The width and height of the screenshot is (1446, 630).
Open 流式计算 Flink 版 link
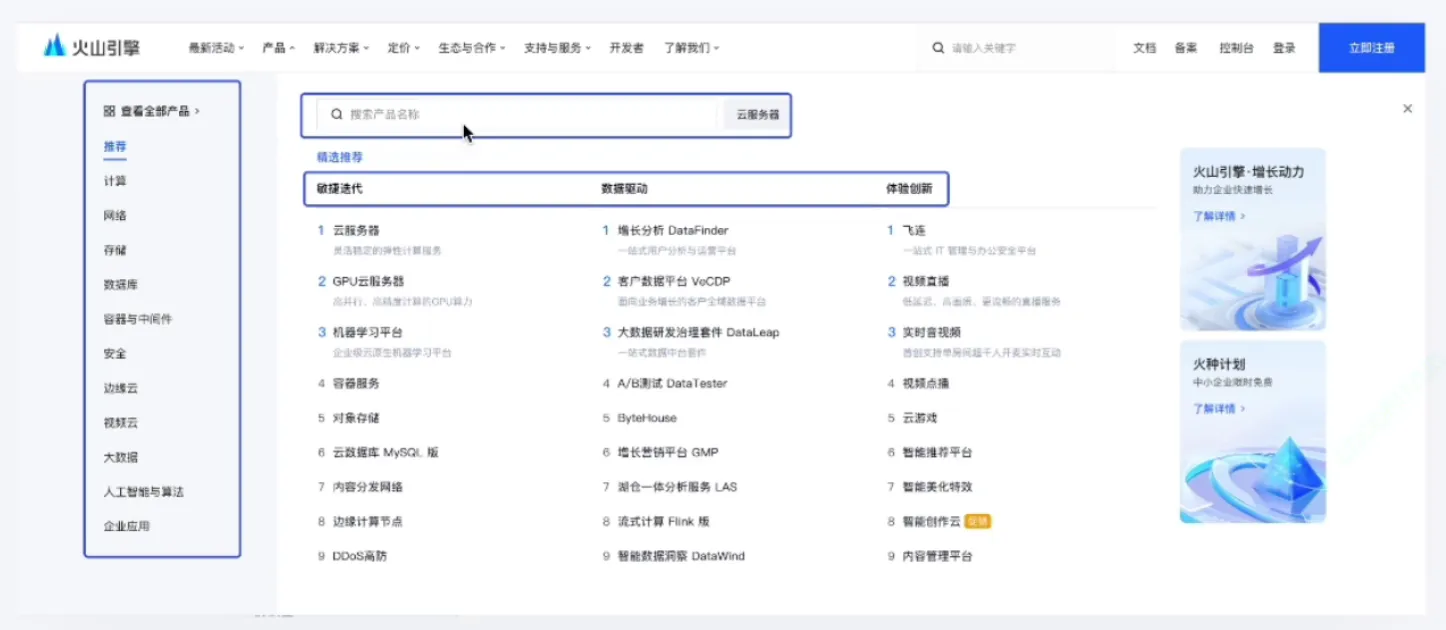pyautogui.click(x=663, y=521)
